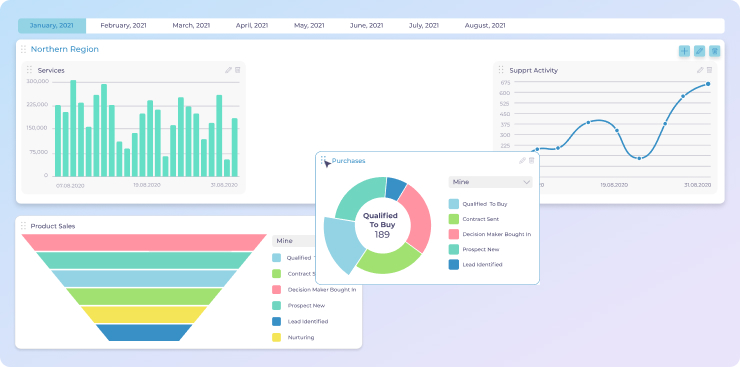This screenshot has height=367, width=740.
Task: Select the July, 2021 tab
Action: click(x=423, y=25)
